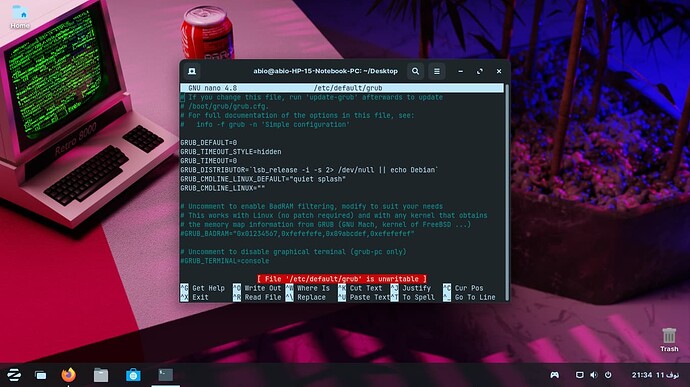Click the network tray icon
Screen dimensions: 690x387
coord(580,375)
